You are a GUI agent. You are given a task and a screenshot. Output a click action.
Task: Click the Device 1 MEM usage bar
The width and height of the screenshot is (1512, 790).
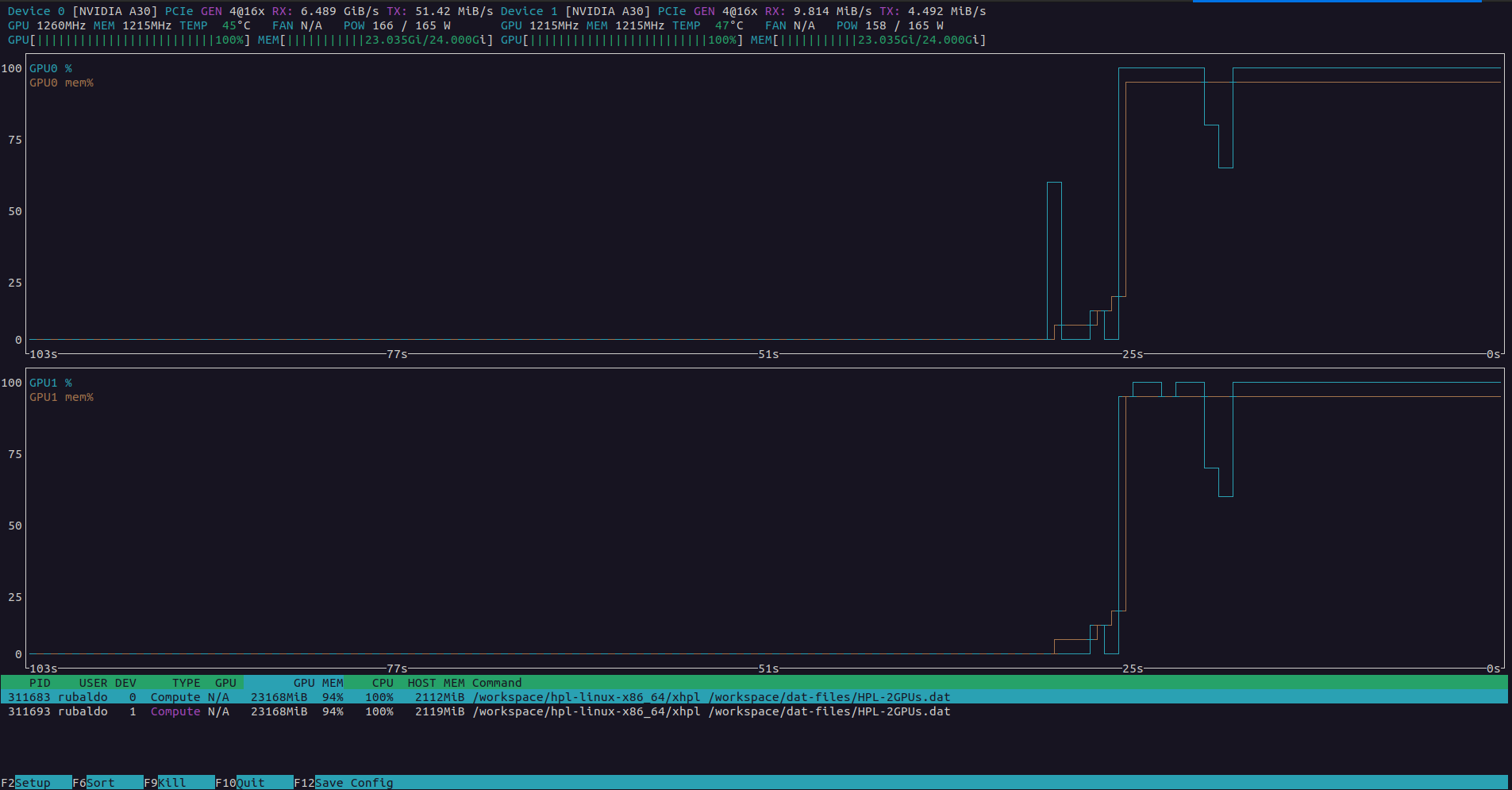point(868,40)
